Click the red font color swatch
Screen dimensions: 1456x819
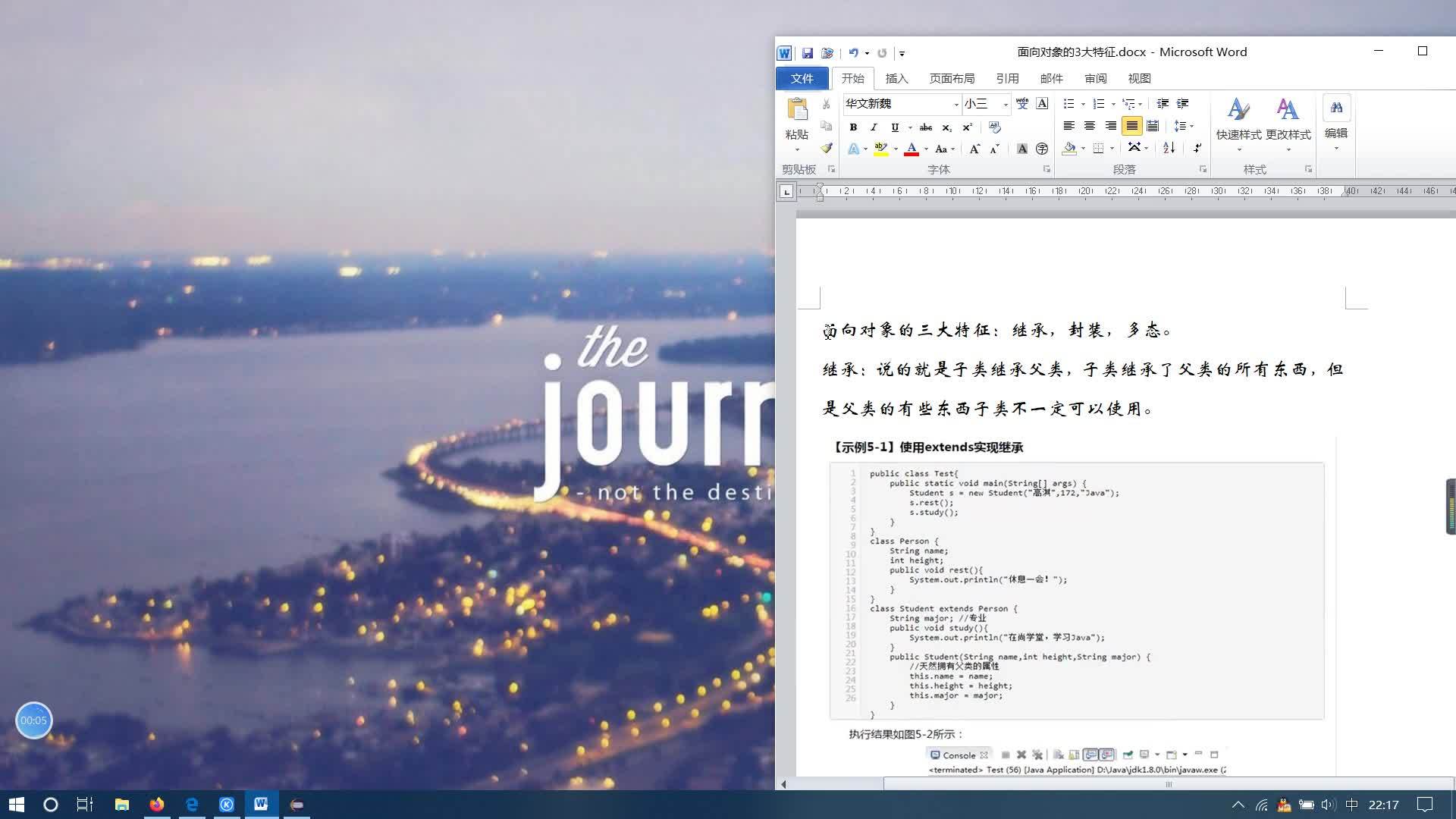(912, 149)
